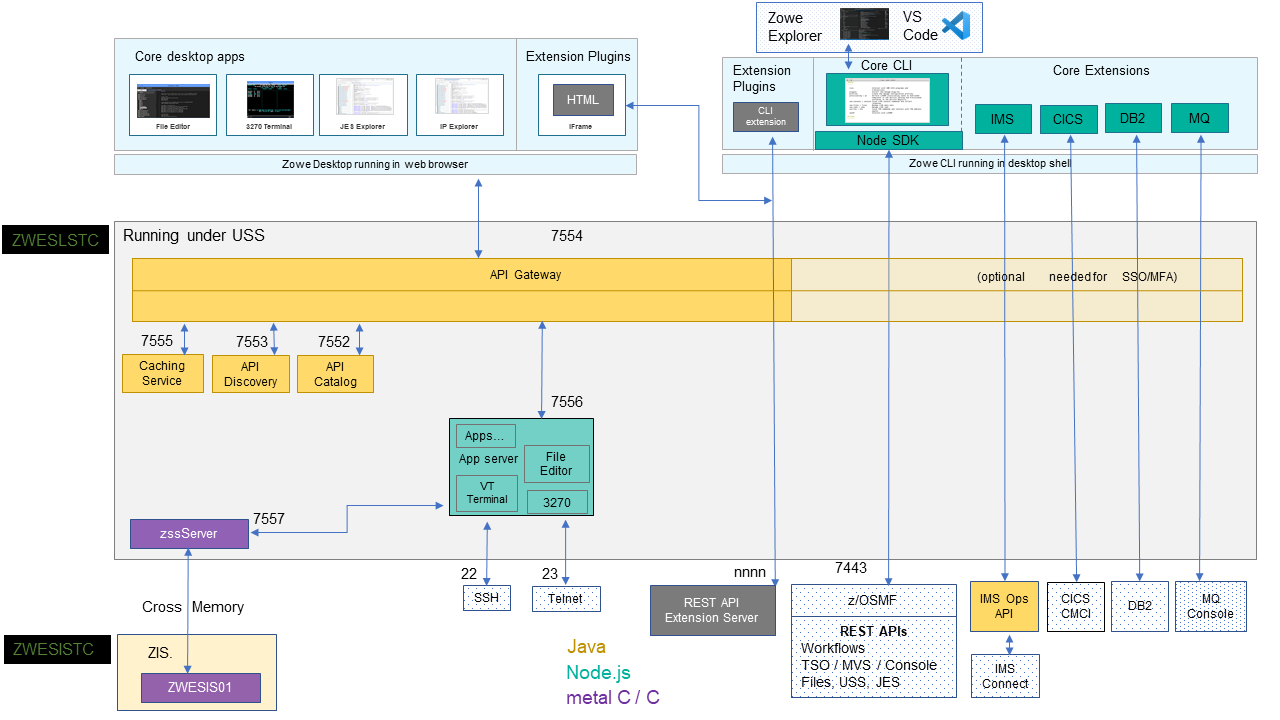This screenshot has width=1280, height=720.
Task: Select the Caching Service box
Action: pyautogui.click(x=162, y=373)
